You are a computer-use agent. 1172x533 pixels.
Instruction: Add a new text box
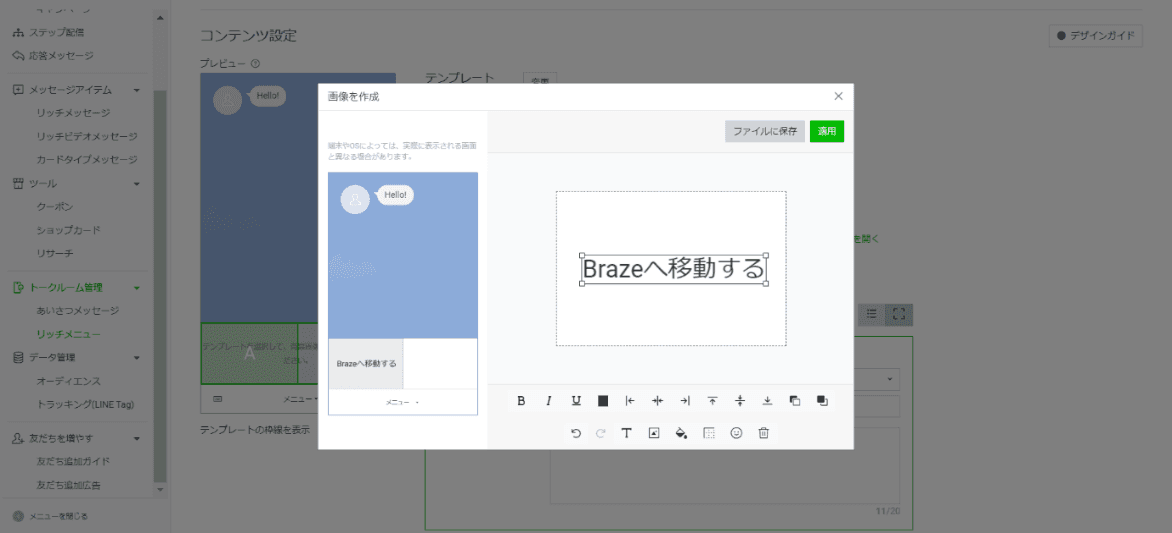[x=627, y=433]
